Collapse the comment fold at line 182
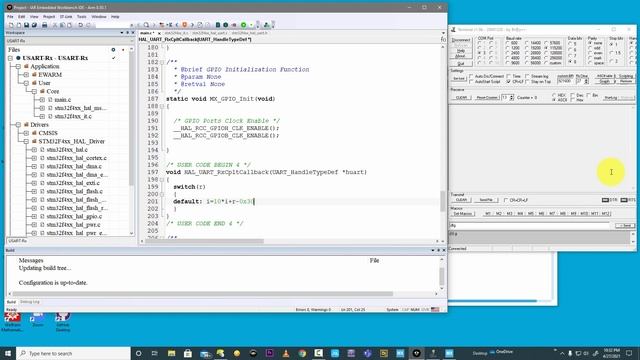Viewport: 640px width, 360px height. (162, 62)
